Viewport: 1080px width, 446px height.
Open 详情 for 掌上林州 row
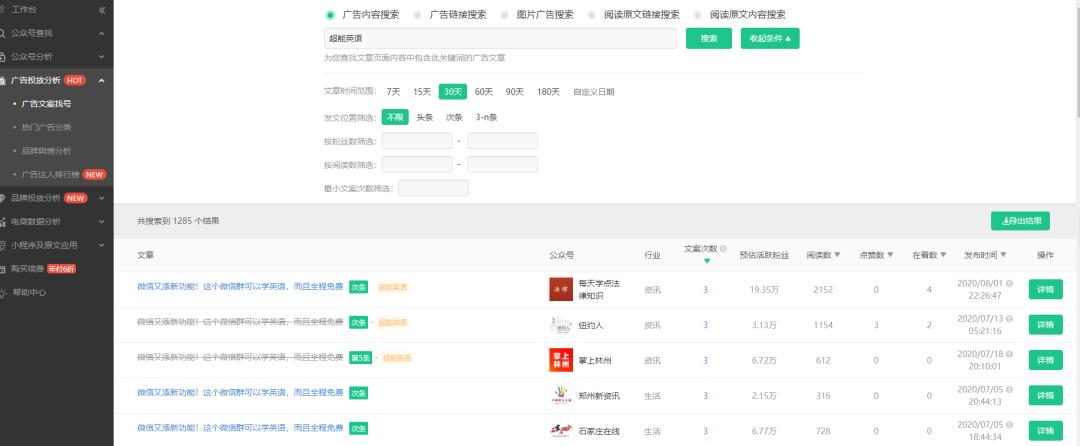(x=1046, y=360)
